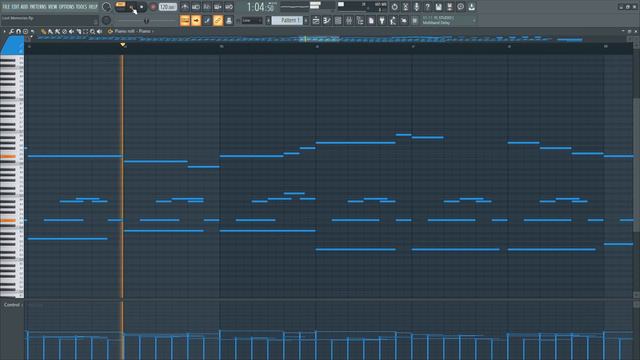The width and height of the screenshot is (640, 360).
Task: Click the circular arrow undo history icon
Action: 394,7
